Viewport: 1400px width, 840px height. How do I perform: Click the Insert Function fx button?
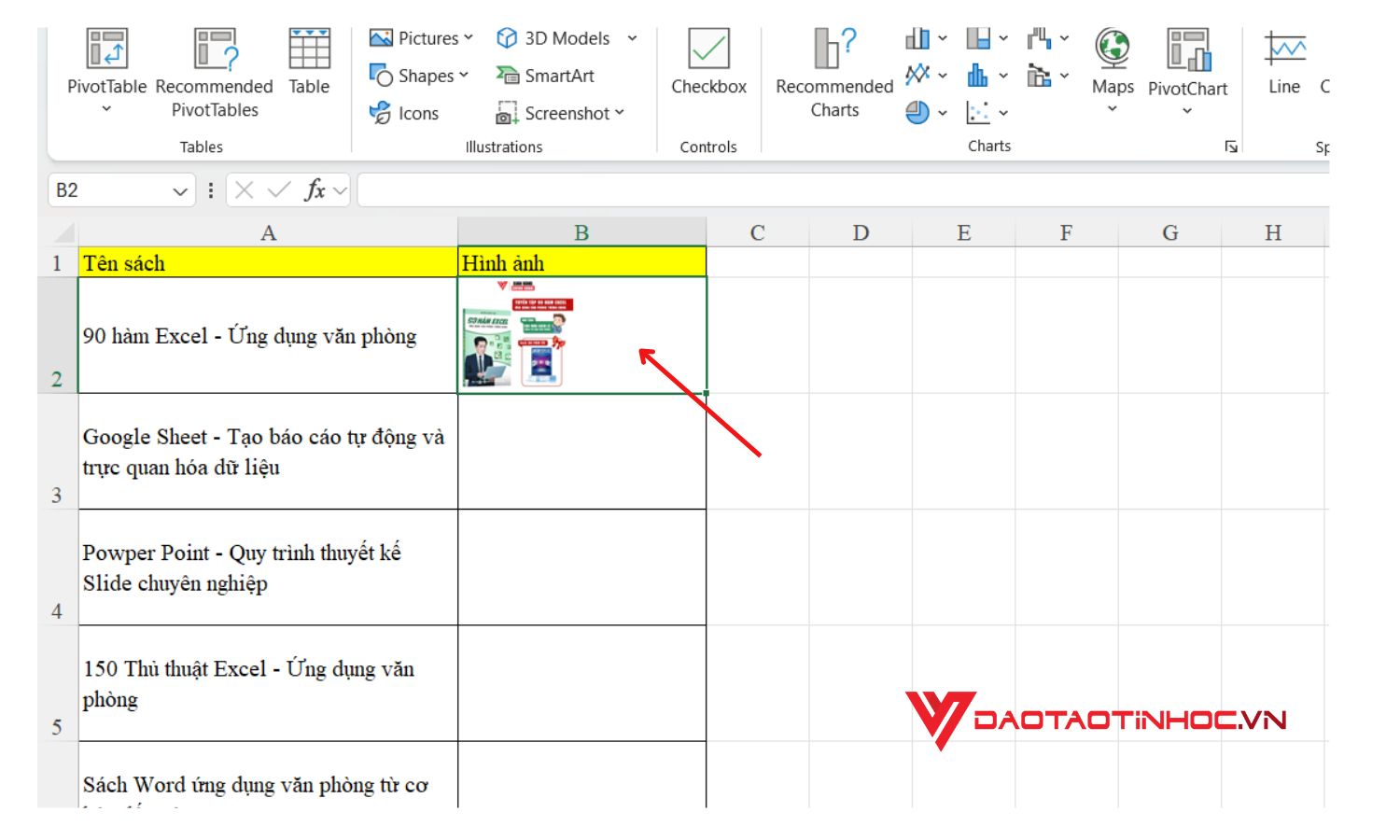click(316, 189)
